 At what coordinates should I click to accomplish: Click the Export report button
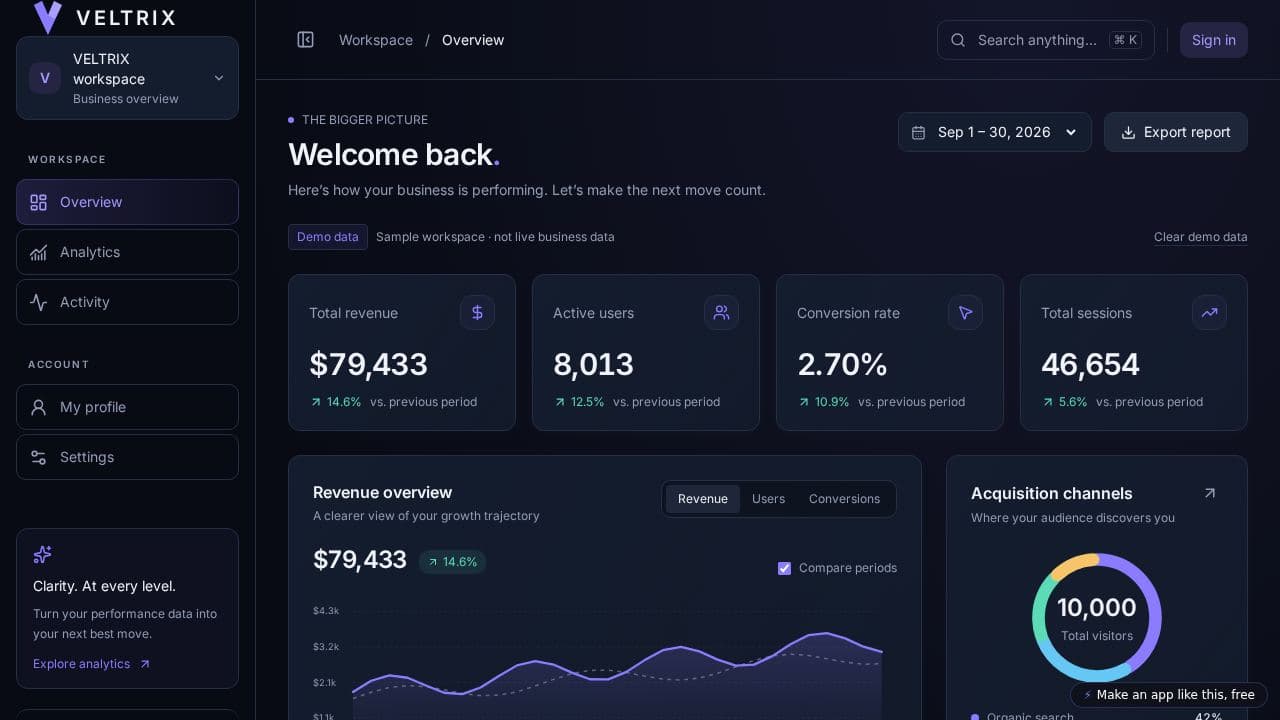pyautogui.click(x=1176, y=132)
